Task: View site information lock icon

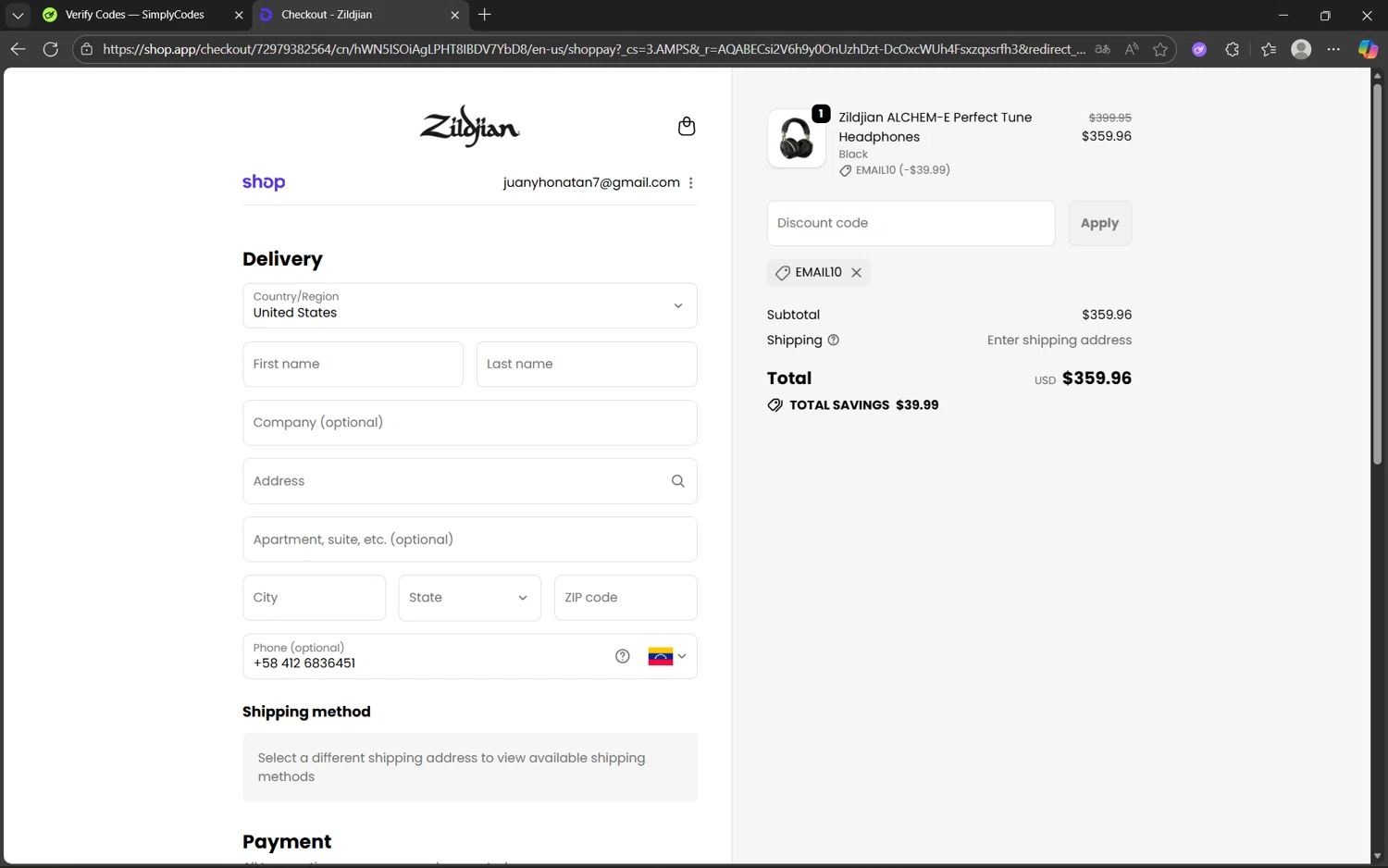Action: (x=87, y=49)
